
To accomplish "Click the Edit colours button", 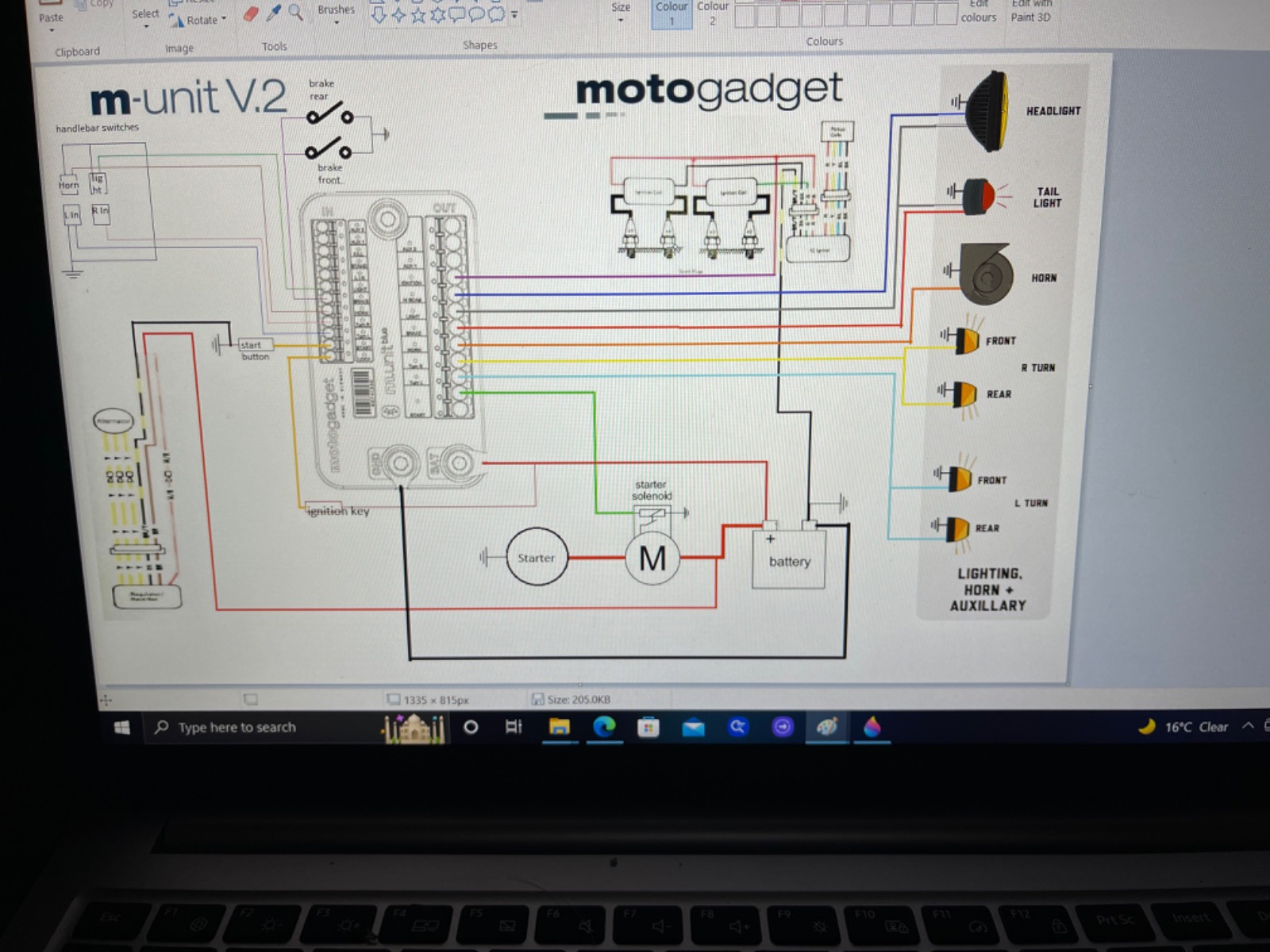I will (978, 12).
